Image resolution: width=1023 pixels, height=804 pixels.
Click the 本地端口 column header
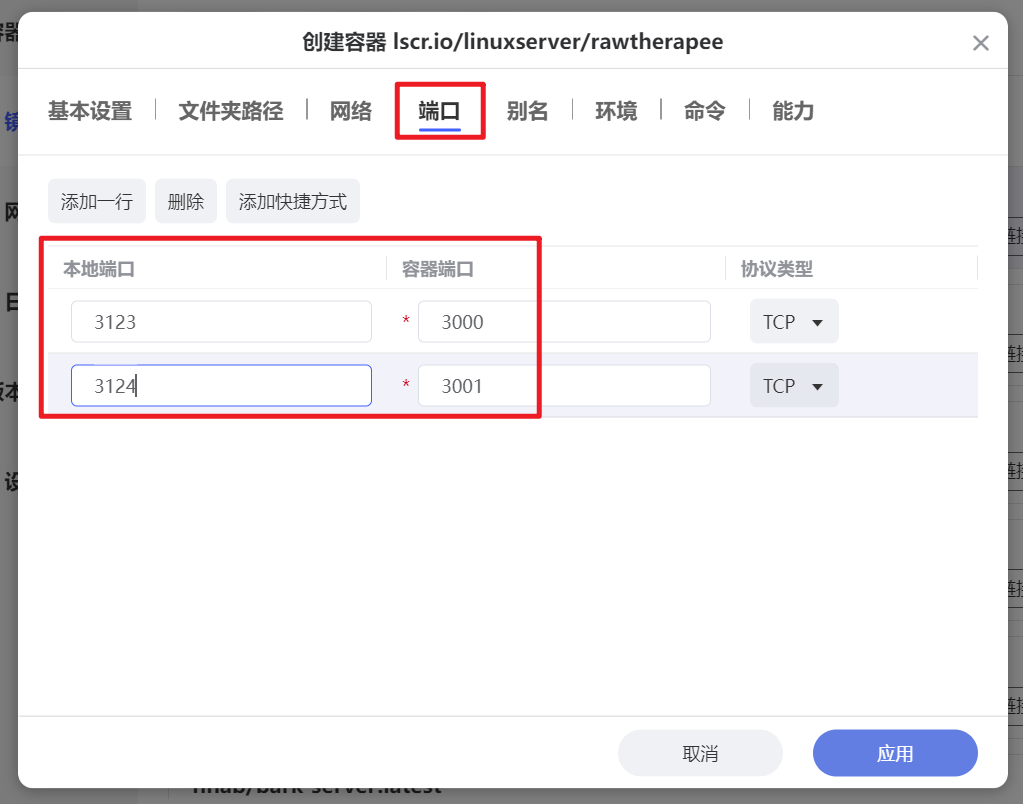click(99, 269)
